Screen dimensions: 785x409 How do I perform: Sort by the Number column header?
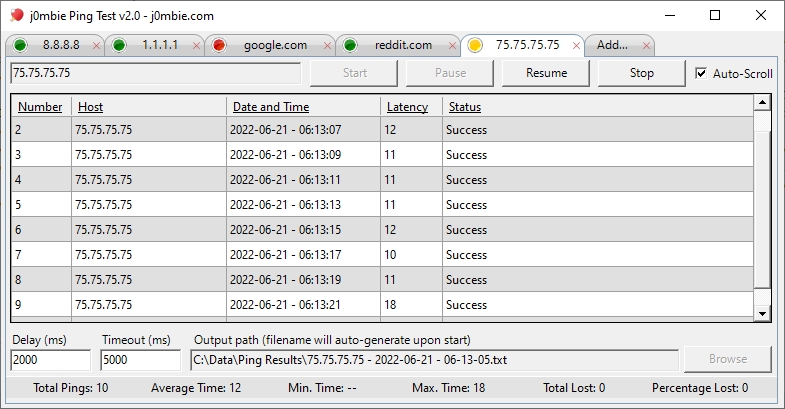click(40, 107)
